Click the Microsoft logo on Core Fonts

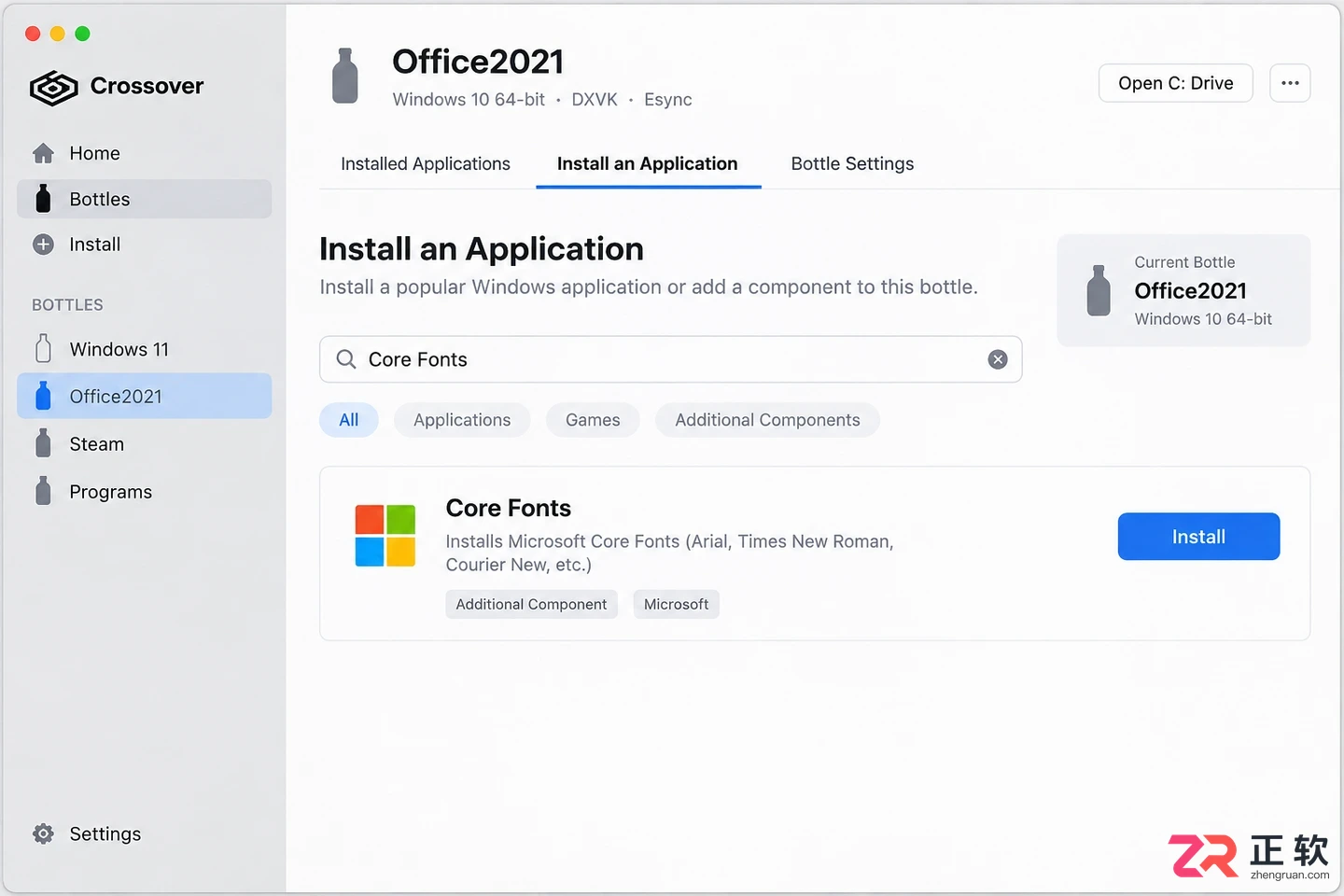(x=385, y=536)
